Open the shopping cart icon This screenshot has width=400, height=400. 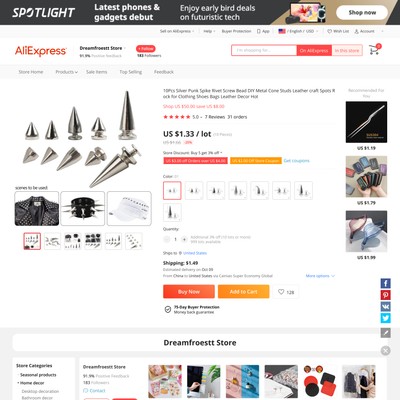(374, 50)
